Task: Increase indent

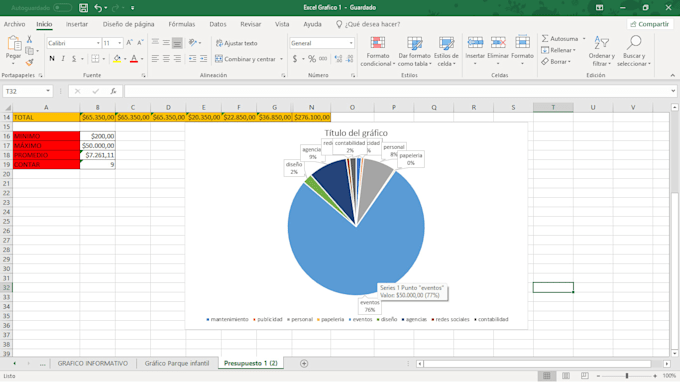Action: coord(203,59)
